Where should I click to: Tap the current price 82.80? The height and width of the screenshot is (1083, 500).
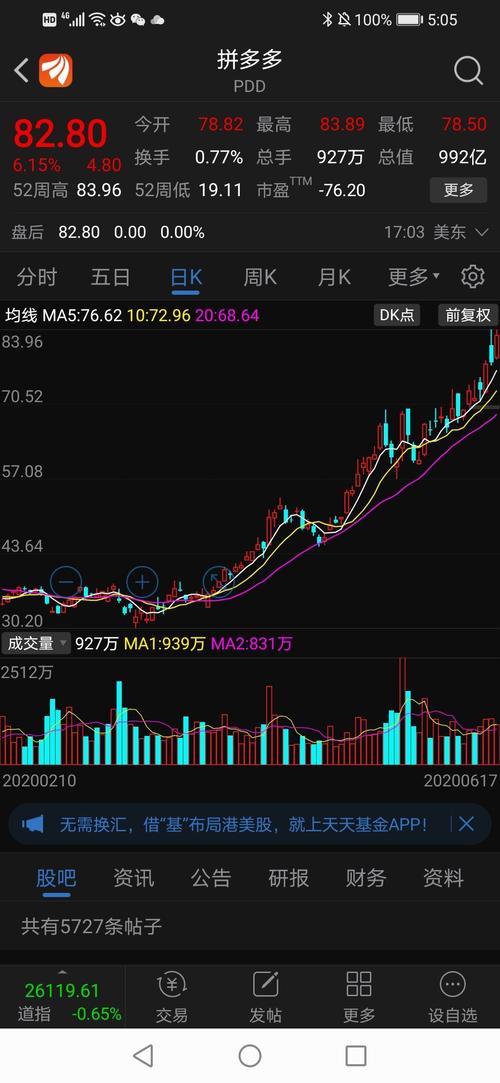tap(60, 133)
